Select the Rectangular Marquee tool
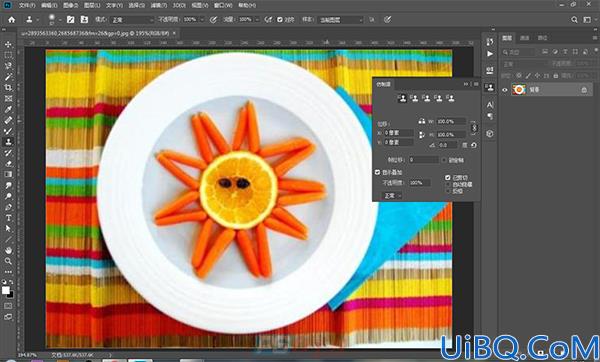Image resolution: width=600 pixels, height=362 pixels. pos(8,55)
